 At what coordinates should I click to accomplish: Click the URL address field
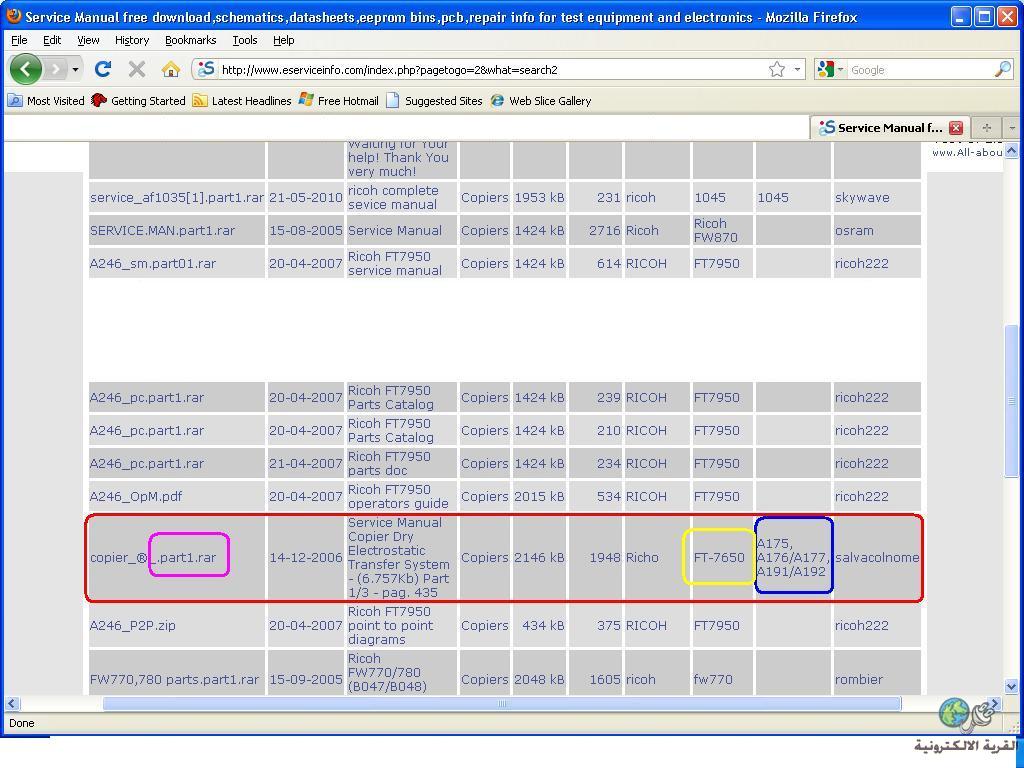coord(491,70)
